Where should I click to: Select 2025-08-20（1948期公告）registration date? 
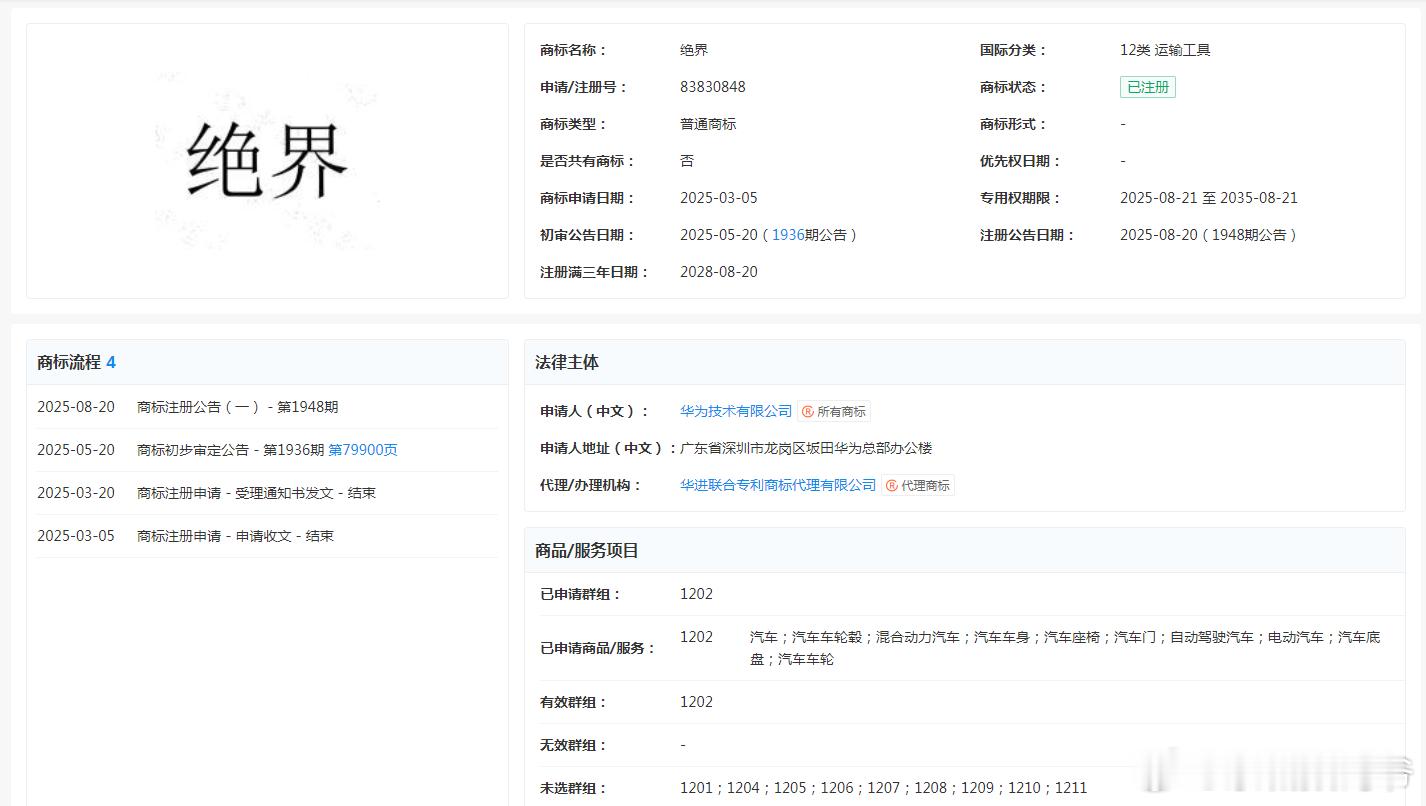click(1209, 235)
